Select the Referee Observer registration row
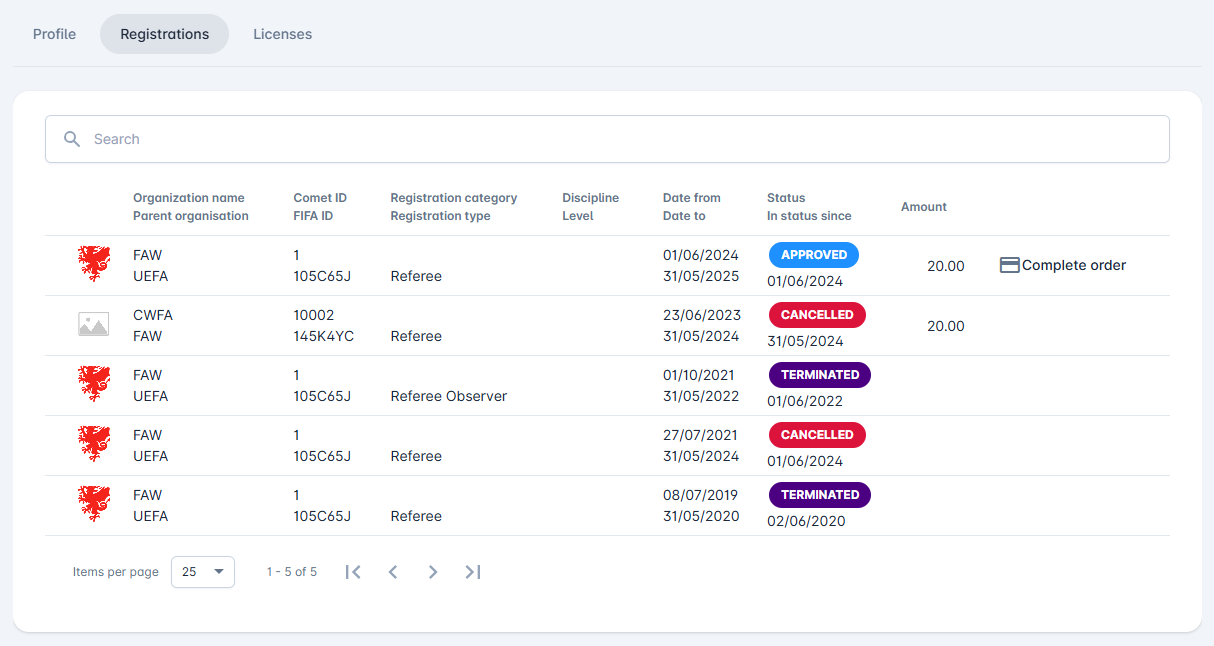The width and height of the screenshot is (1214, 646). tap(448, 396)
